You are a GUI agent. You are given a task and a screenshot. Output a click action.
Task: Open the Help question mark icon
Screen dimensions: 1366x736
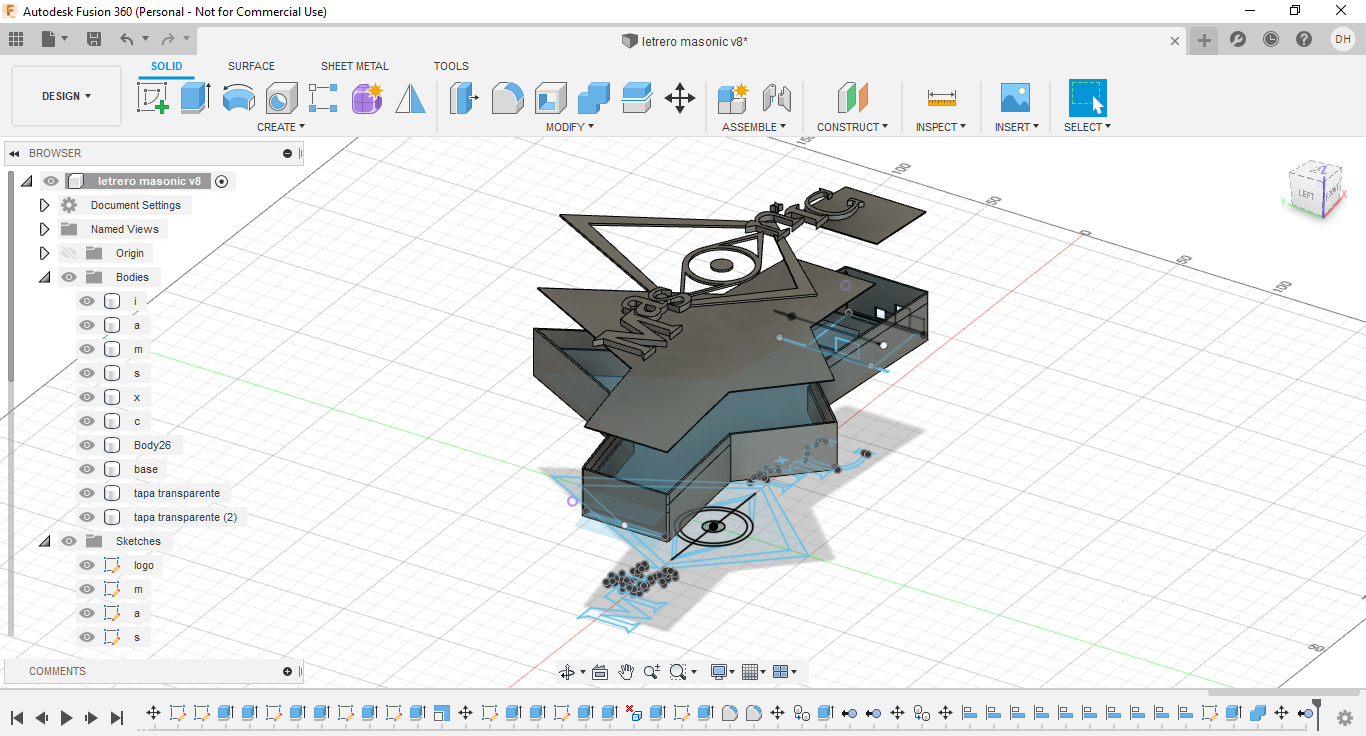pyautogui.click(x=1303, y=39)
